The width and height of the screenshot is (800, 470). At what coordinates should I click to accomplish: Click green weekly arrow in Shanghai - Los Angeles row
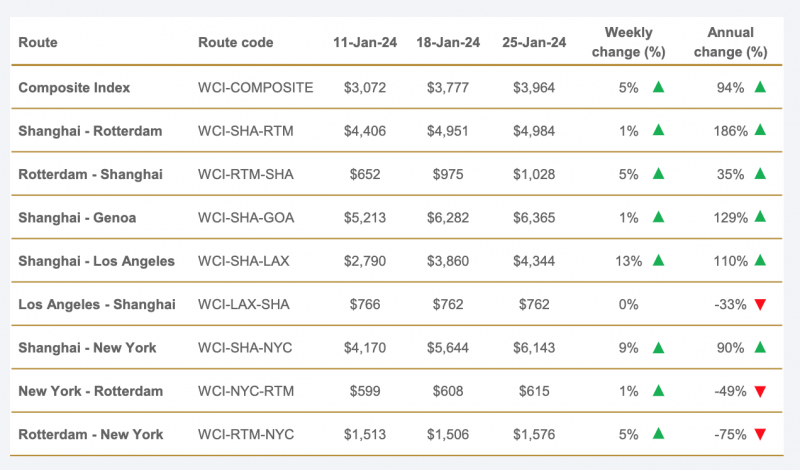658,260
